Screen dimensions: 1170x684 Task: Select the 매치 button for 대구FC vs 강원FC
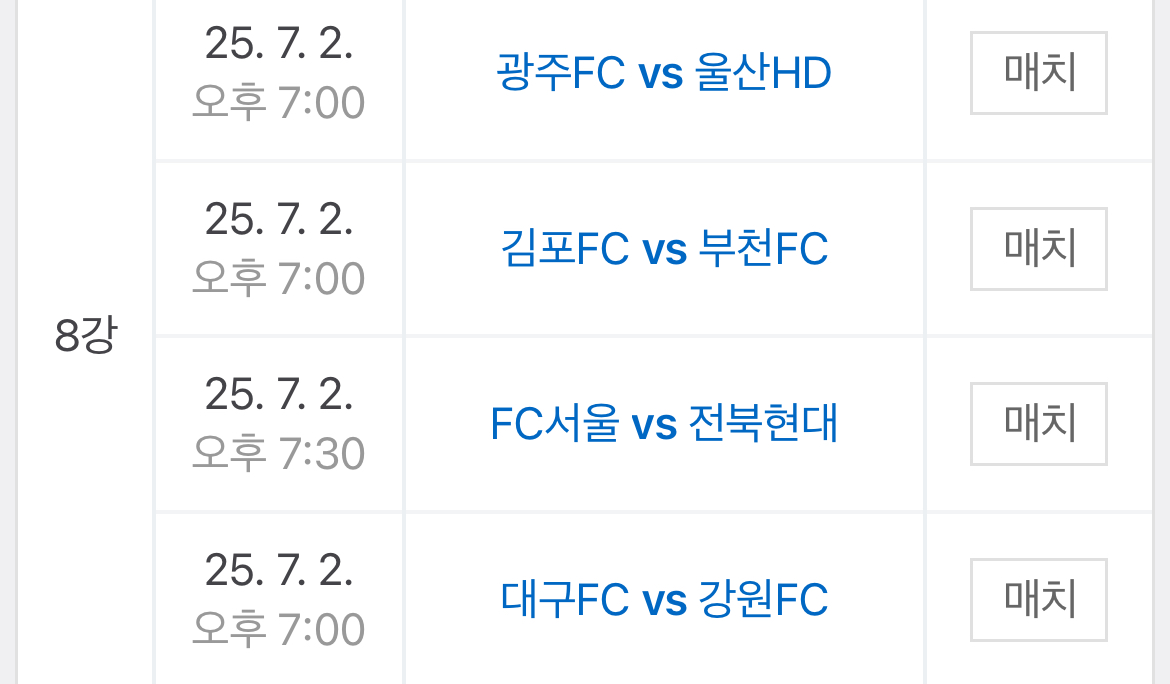(1038, 600)
